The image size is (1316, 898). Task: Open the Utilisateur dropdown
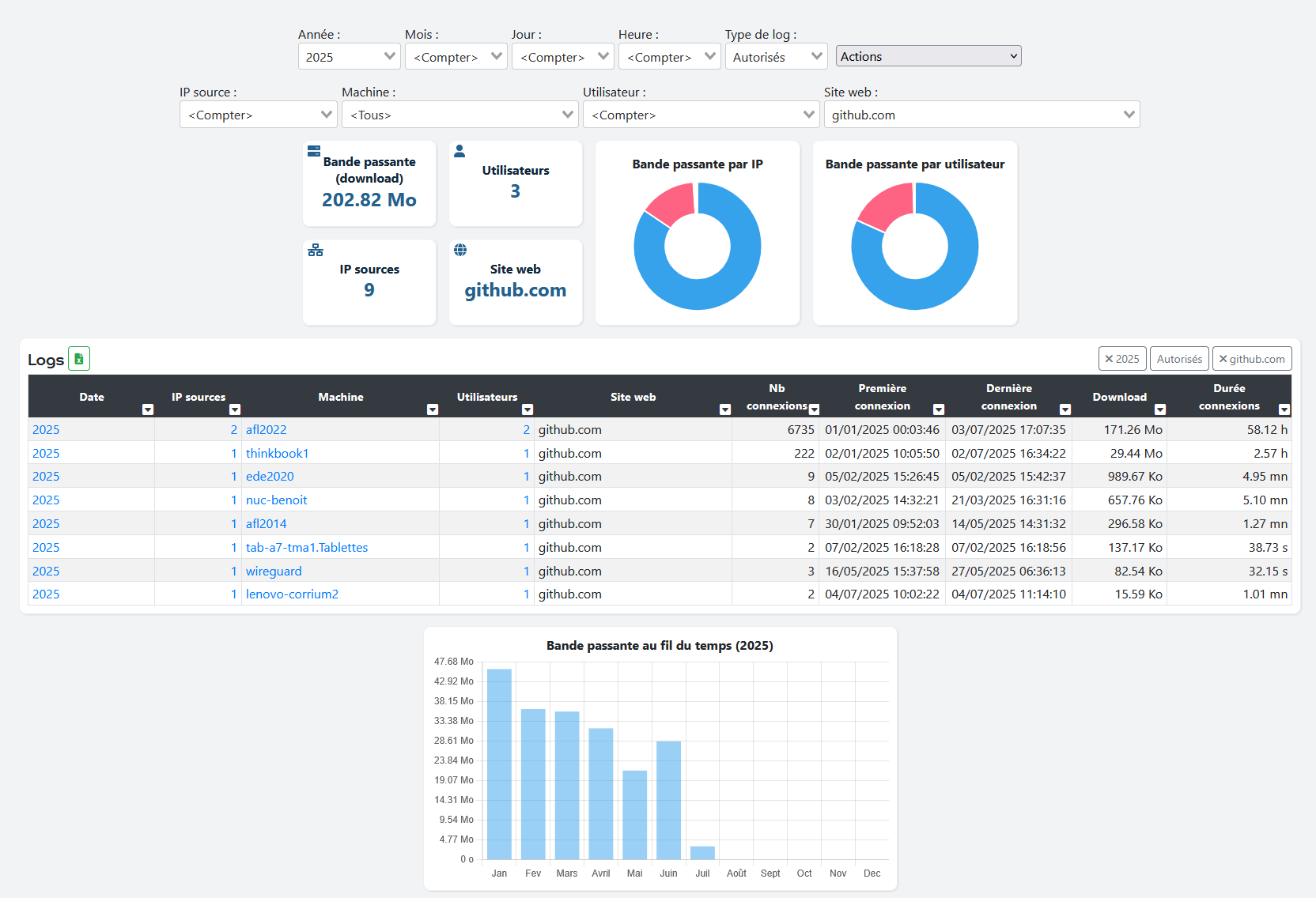pyautogui.click(x=701, y=115)
